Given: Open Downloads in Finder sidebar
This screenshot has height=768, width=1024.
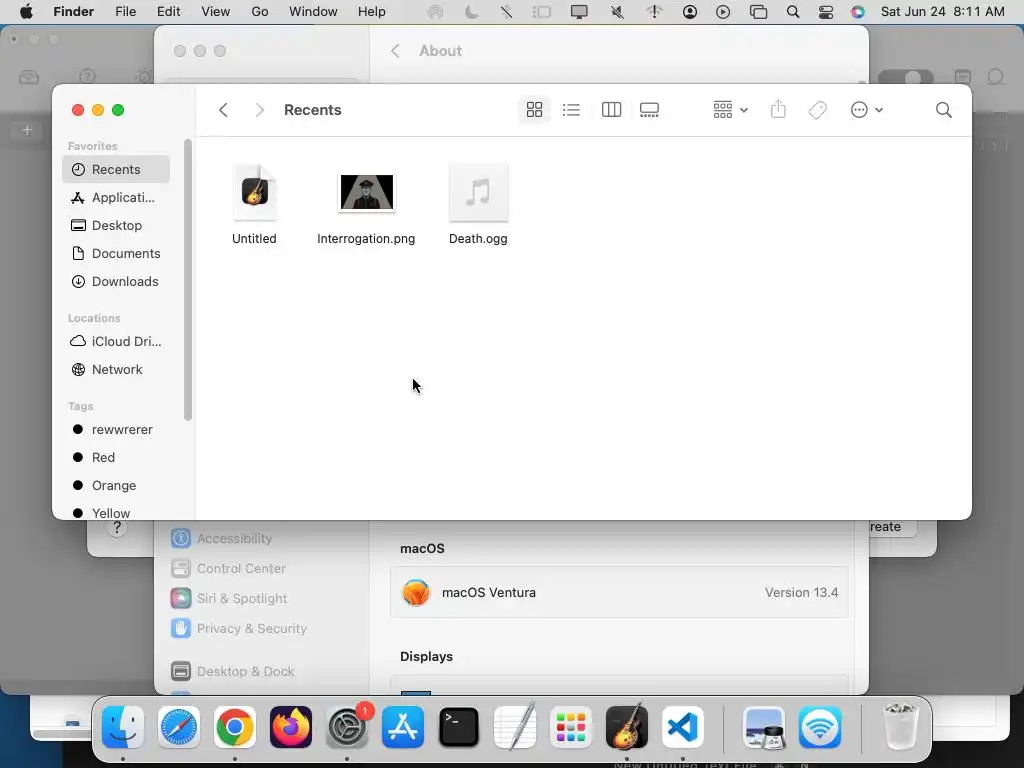Looking at the screenshot, I should click(x=116, y=281).
